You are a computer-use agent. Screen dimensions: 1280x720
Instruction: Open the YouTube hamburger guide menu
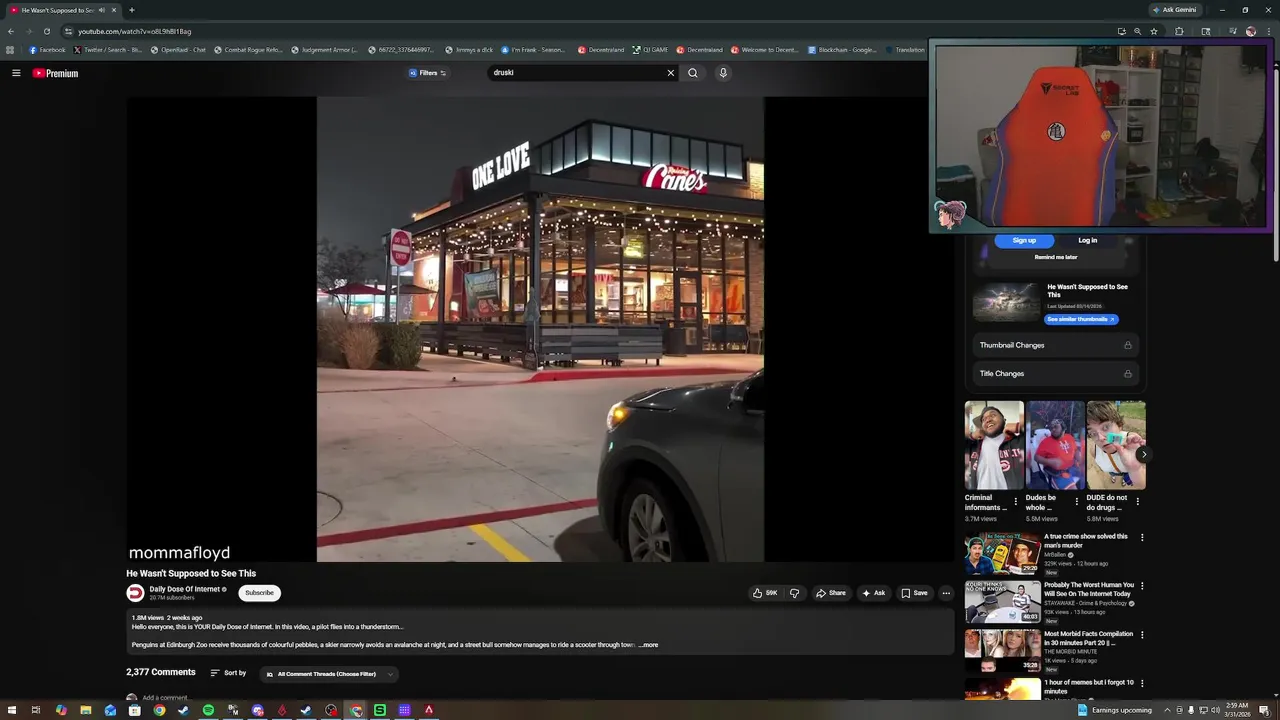pyautogui.click(x=16, y=73)
